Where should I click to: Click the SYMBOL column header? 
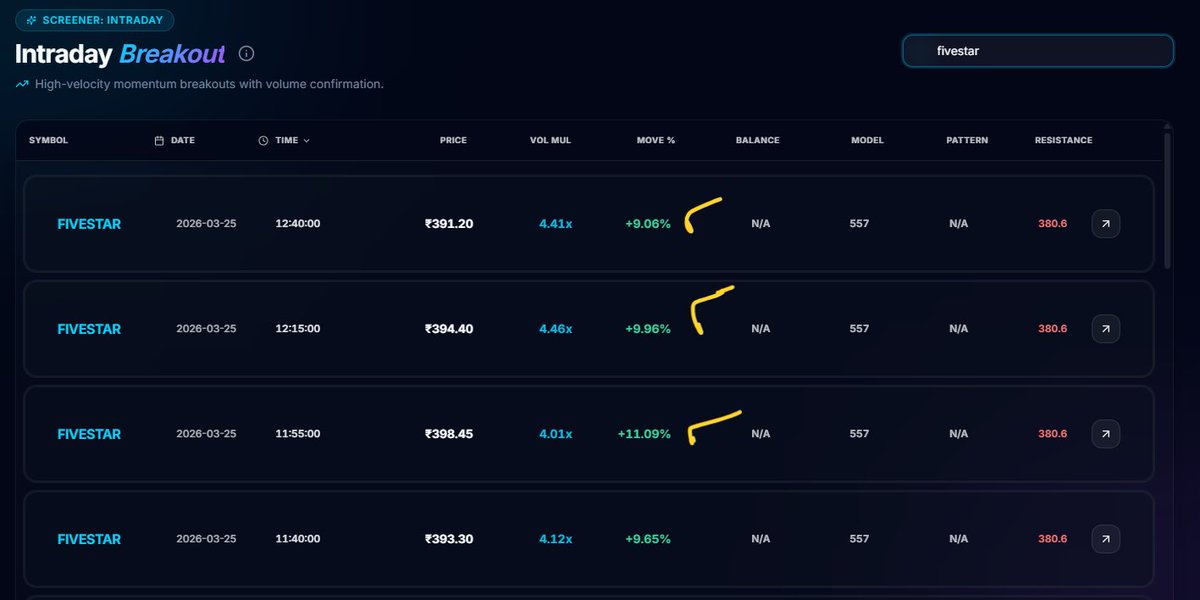point(48,140)
